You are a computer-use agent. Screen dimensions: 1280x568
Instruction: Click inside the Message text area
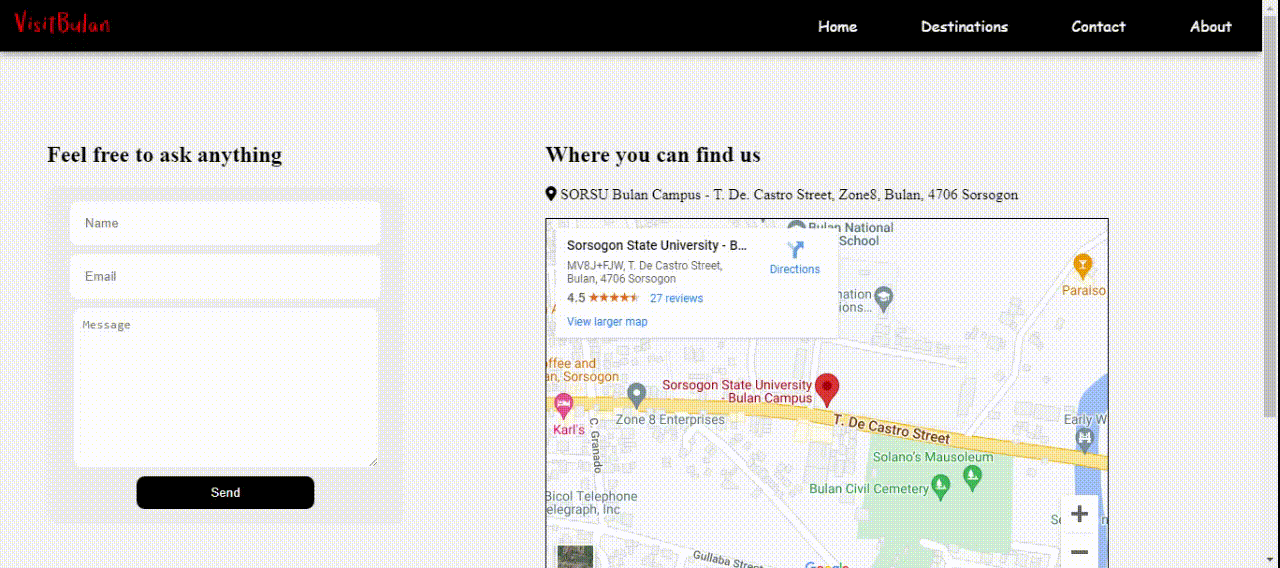(x=225, y=387)
